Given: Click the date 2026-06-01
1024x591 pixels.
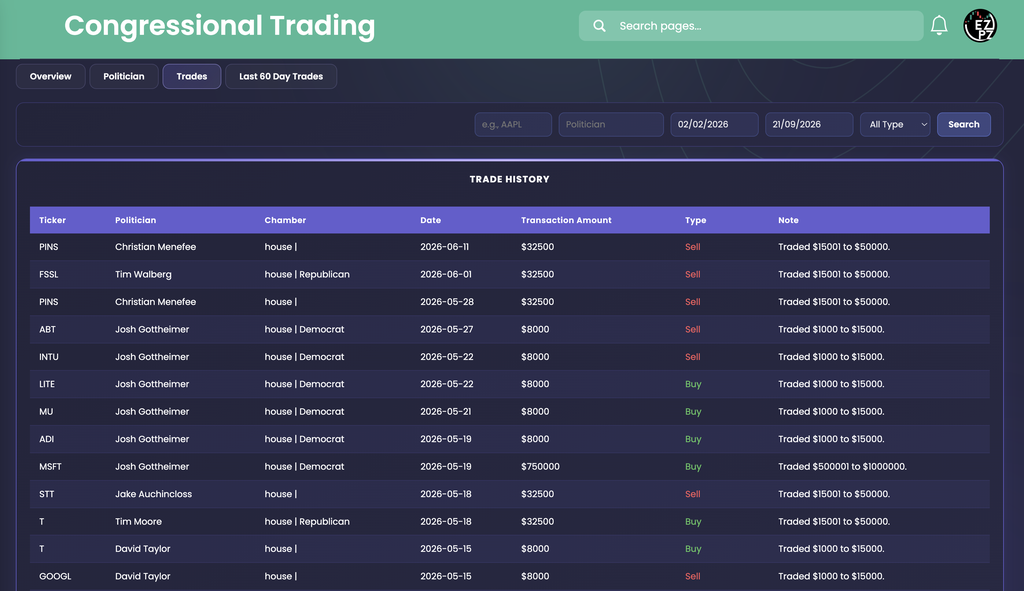Looking at the screenshot, I should (x=445, y=274).
